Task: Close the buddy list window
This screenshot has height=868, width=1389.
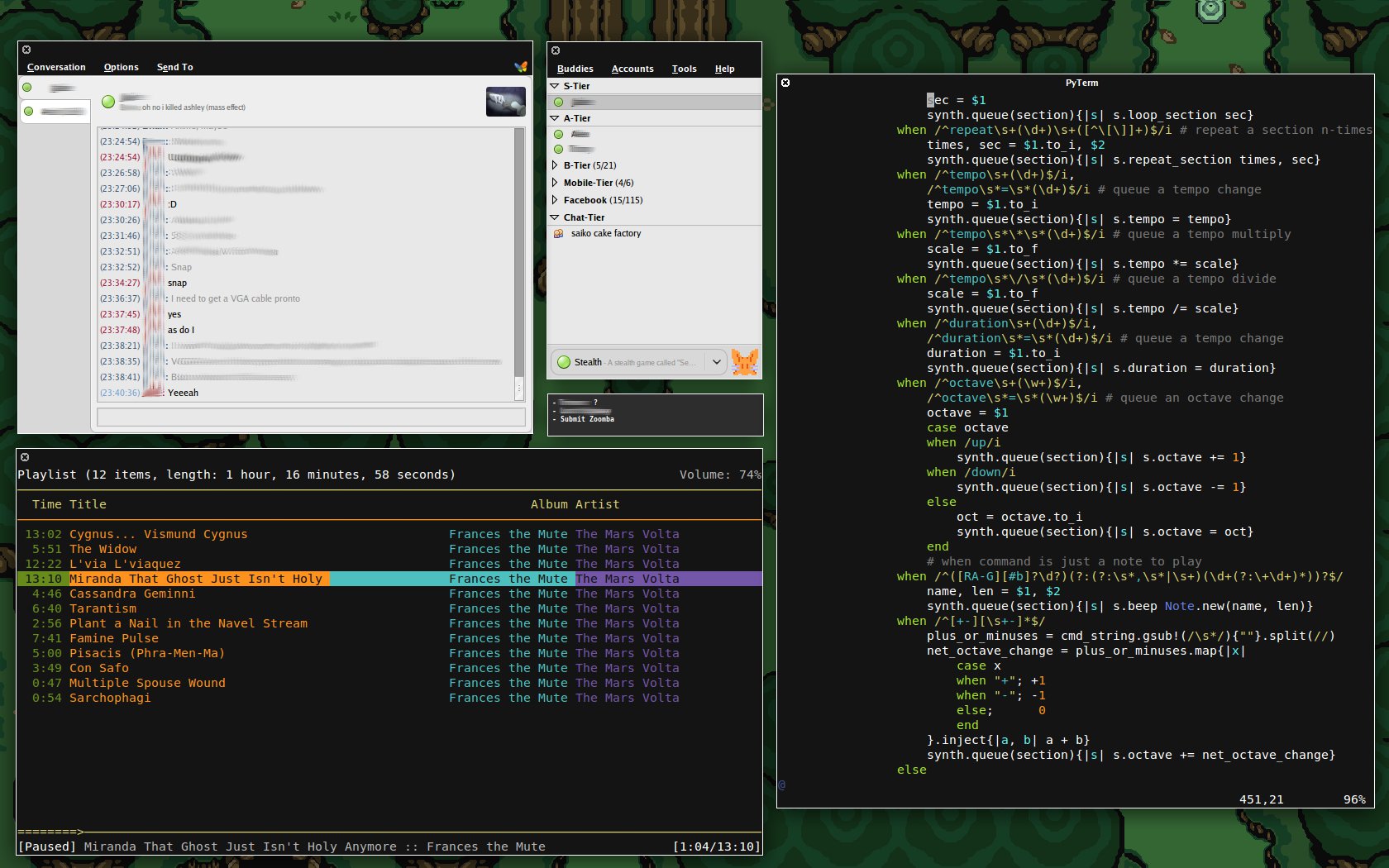Action: pyautogui.click(x=556, y=50)
